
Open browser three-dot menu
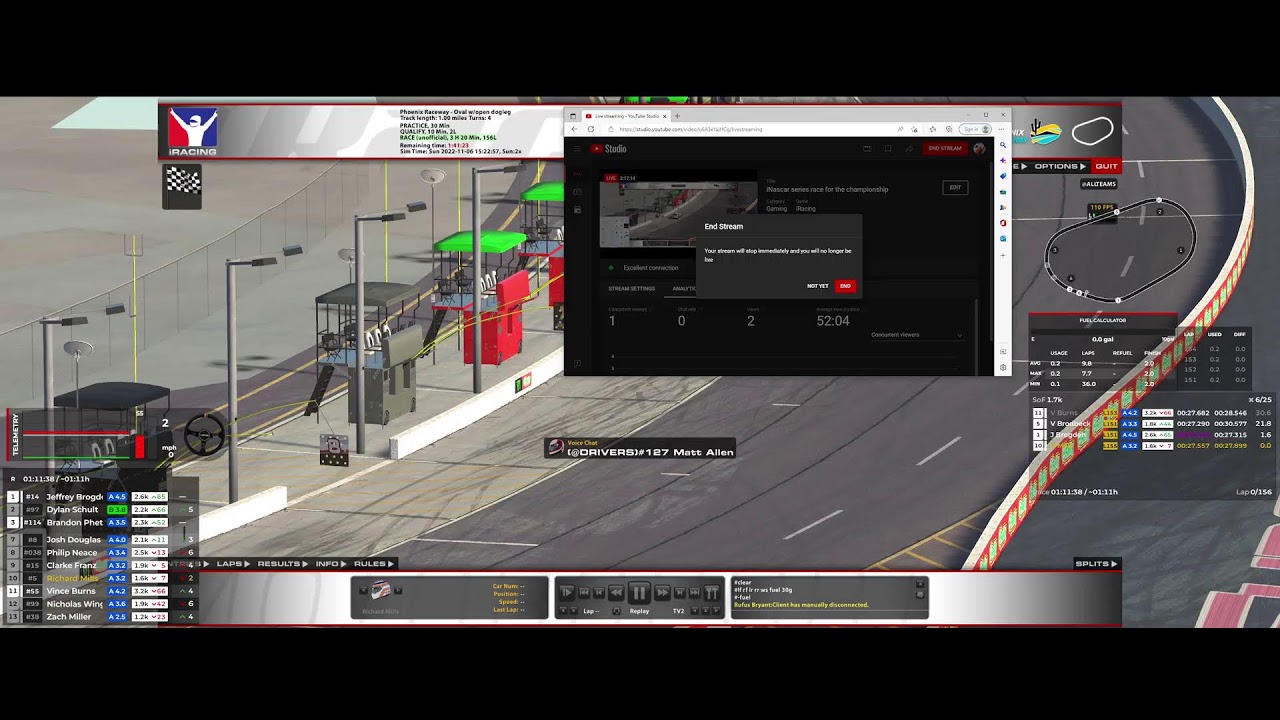point(1001,129)
